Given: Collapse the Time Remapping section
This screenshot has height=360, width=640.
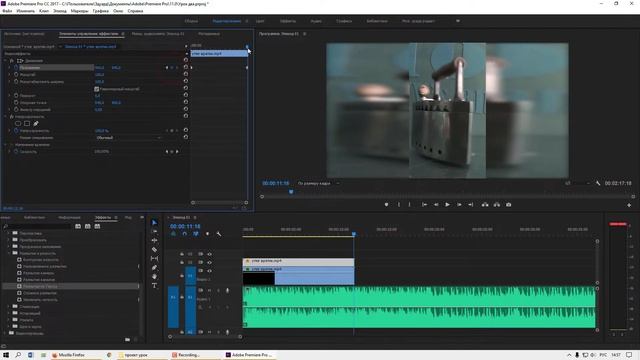Looking at the screenshot, I should pos(6,144).
